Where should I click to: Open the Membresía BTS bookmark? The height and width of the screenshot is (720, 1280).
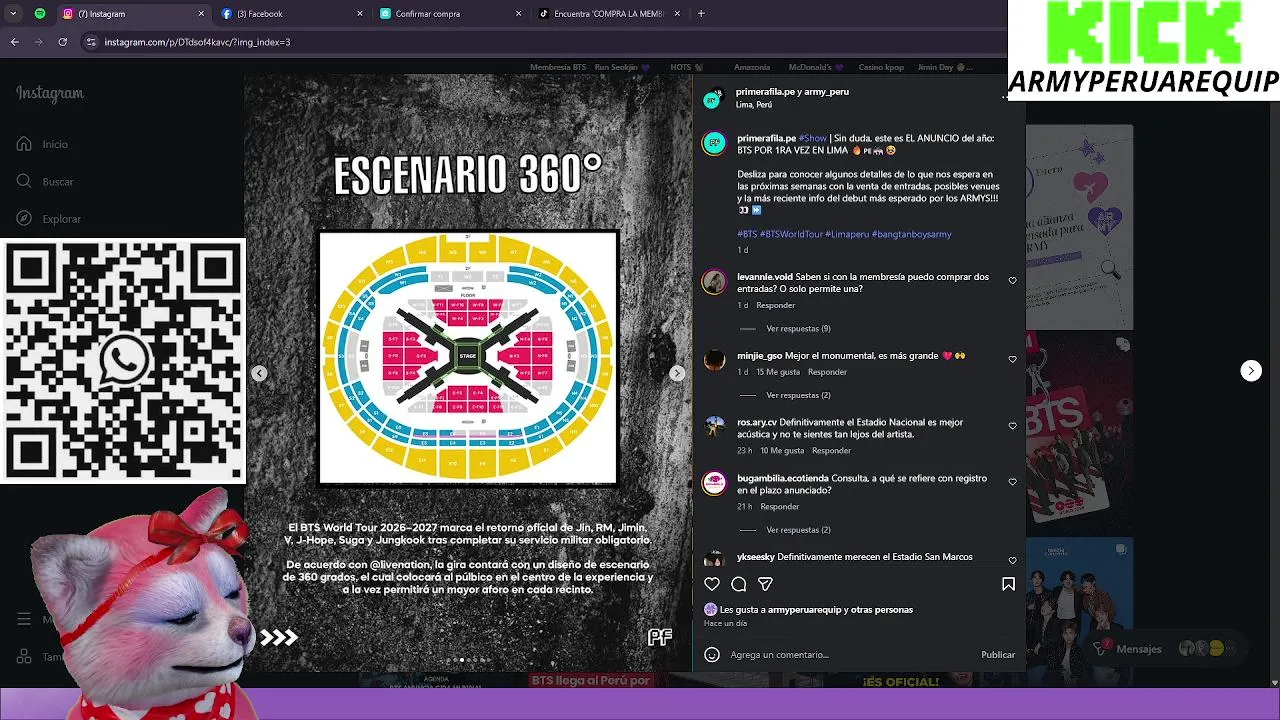[558, 67]
